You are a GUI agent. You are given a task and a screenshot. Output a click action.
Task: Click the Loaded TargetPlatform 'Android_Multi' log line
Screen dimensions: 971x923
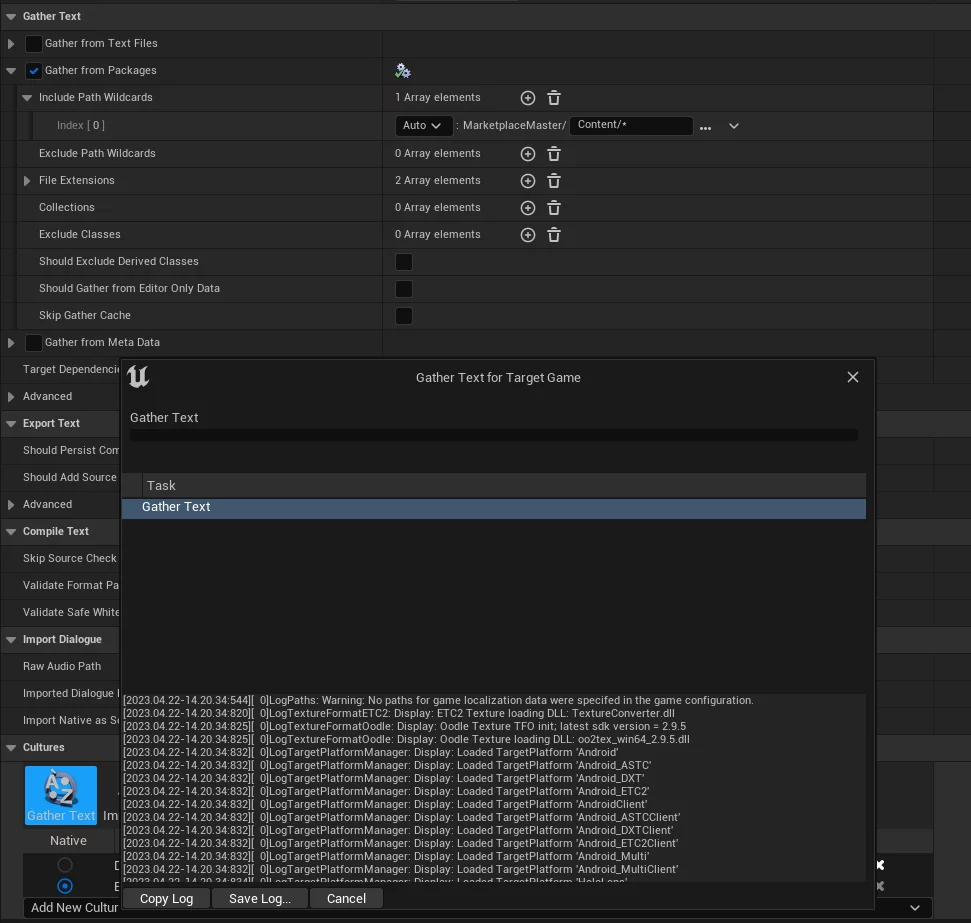tap(386, 857)
